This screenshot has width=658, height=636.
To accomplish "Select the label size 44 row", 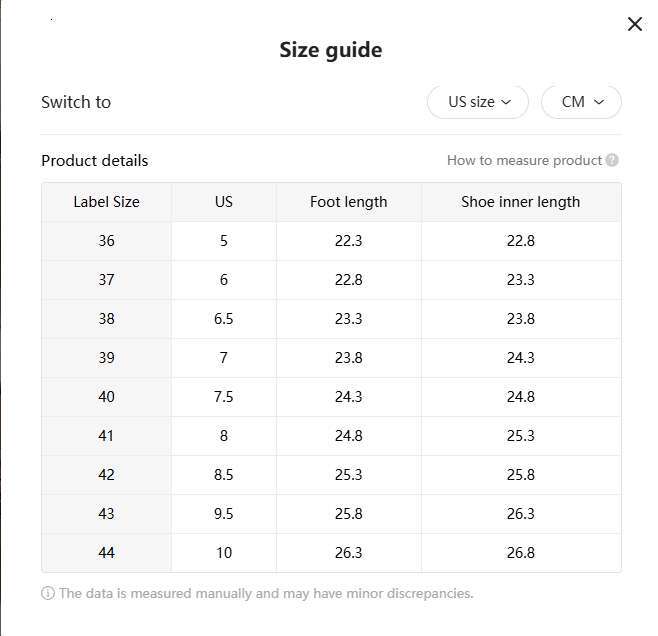I will 106,553.
